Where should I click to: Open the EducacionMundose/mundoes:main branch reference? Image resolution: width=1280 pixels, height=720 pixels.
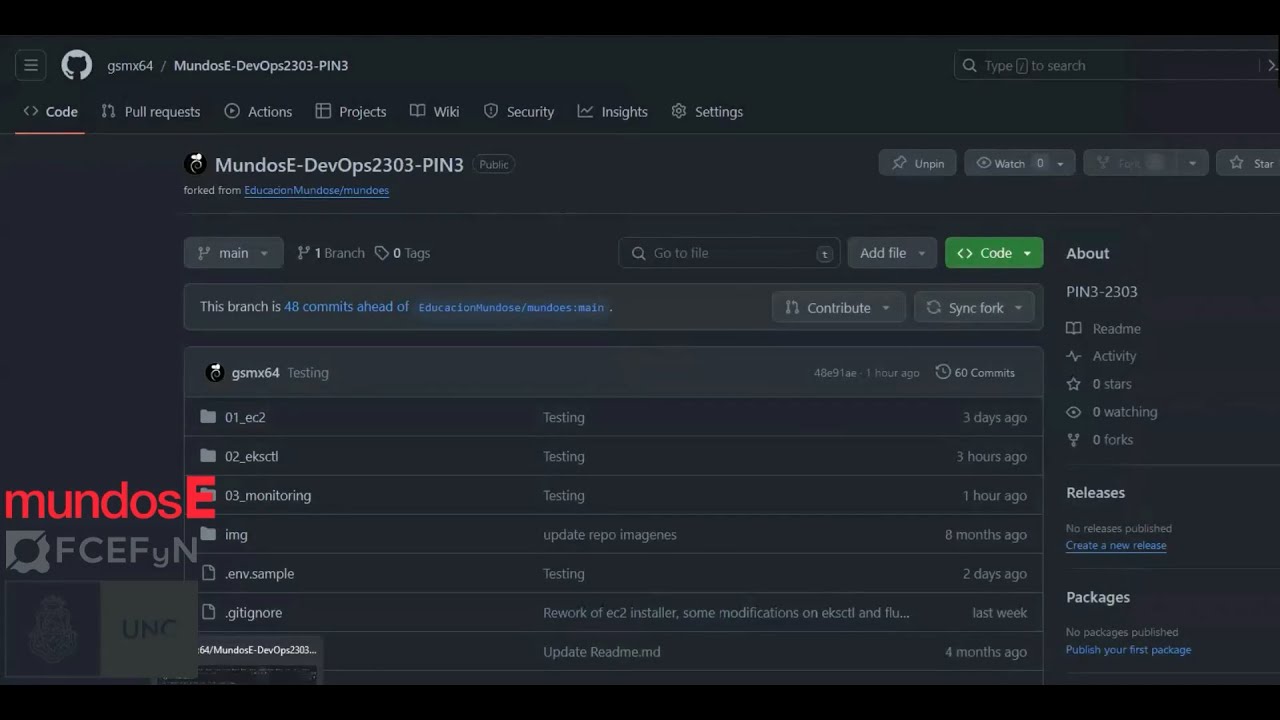click(511, 308)
